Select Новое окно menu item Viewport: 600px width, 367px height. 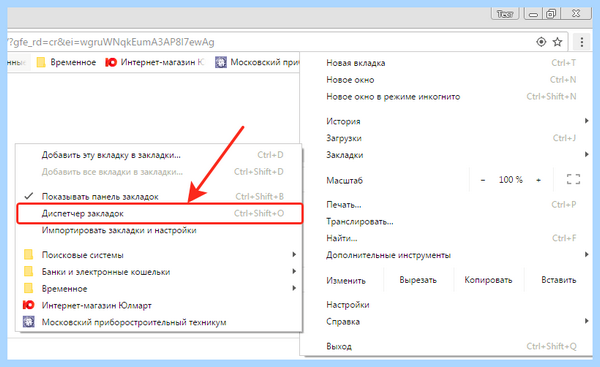pos(447,80)
